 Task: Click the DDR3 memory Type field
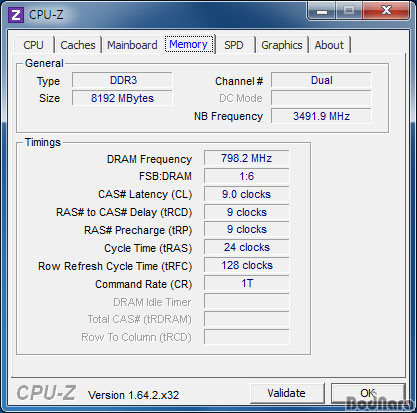(x=122, y=80)
